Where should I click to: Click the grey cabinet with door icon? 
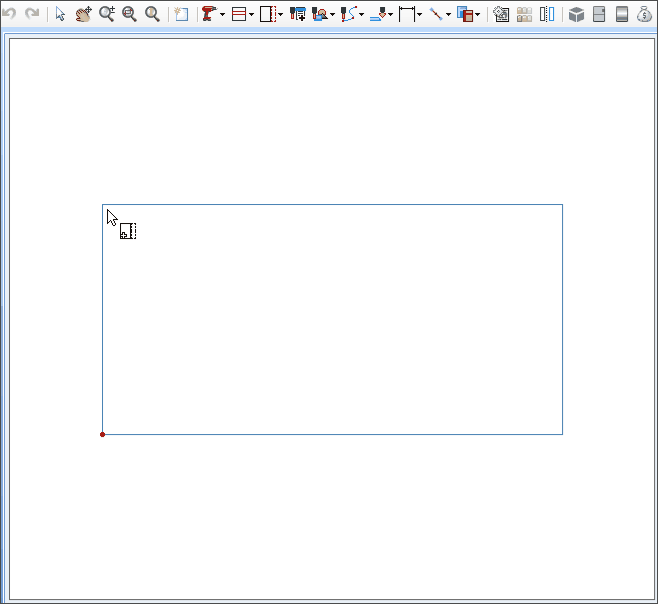pos(599,14)
